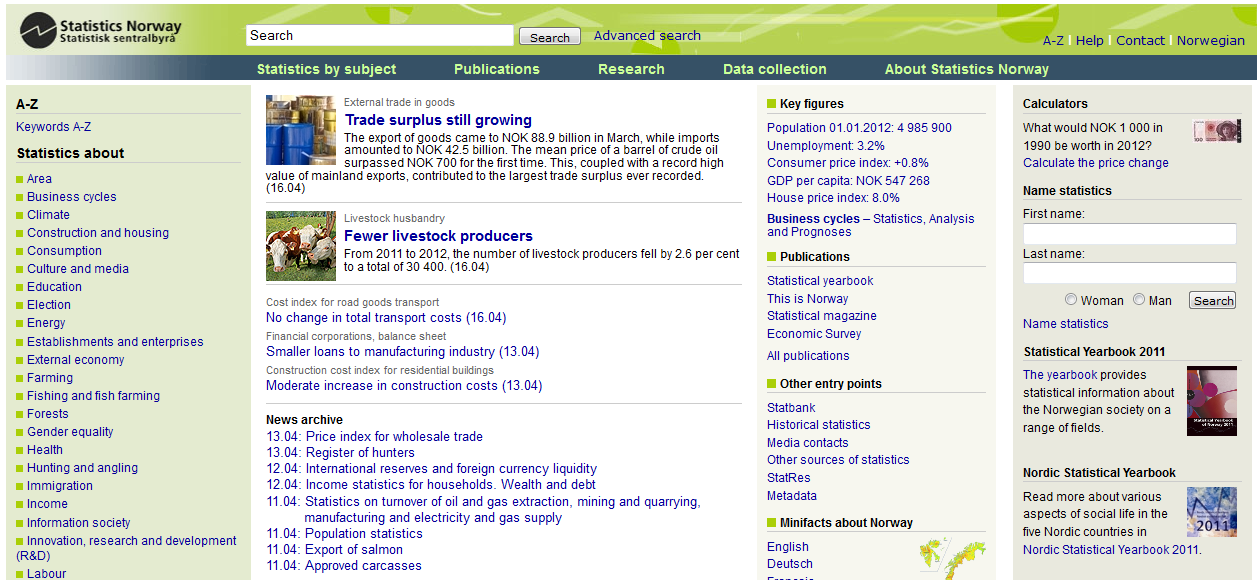Submit the Name statistics Search button
The height and width of the screenshot is (580, 1260).
click(x=1213, y=301)
